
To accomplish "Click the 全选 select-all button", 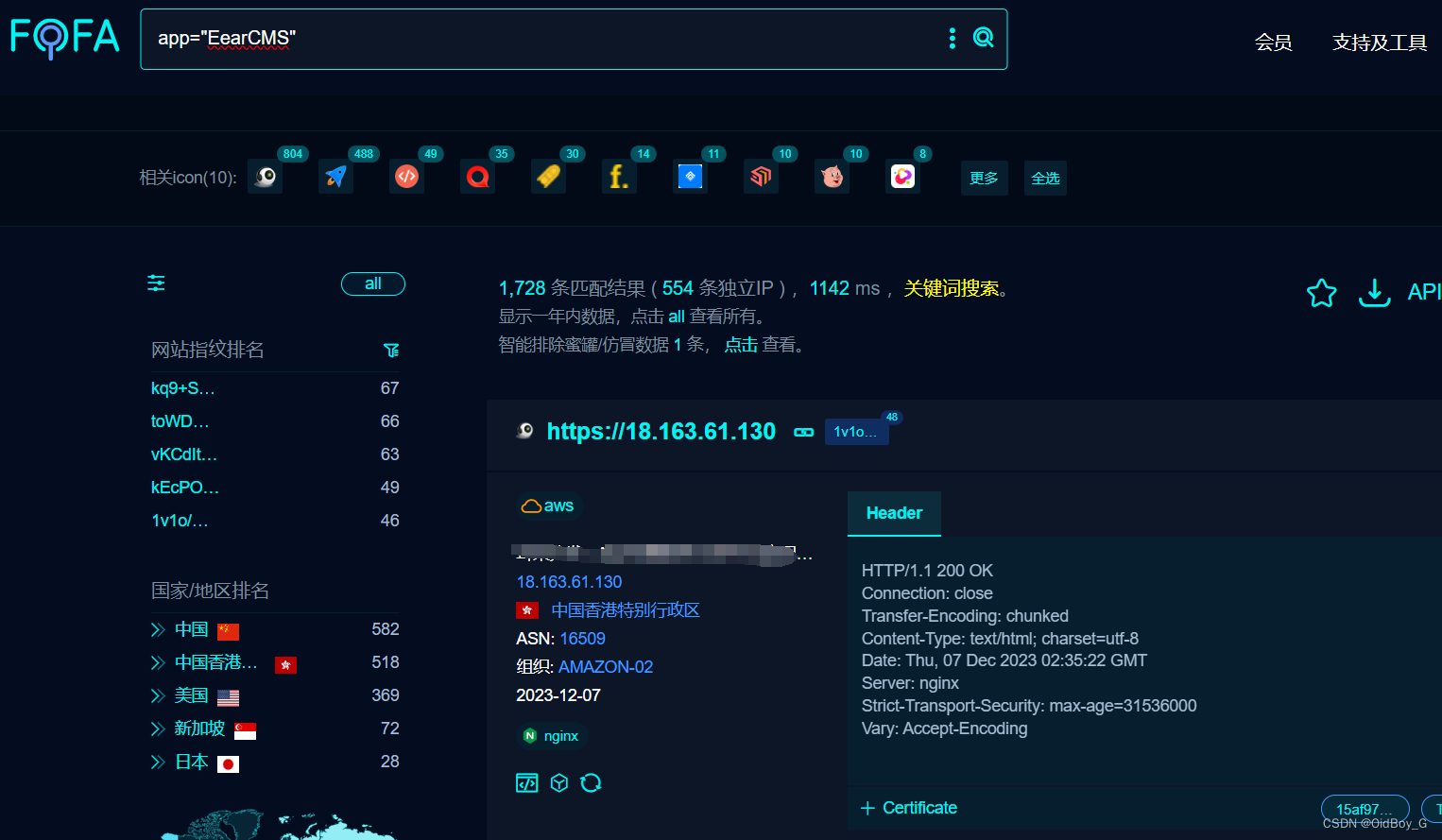I will (x=1045, y=178).
